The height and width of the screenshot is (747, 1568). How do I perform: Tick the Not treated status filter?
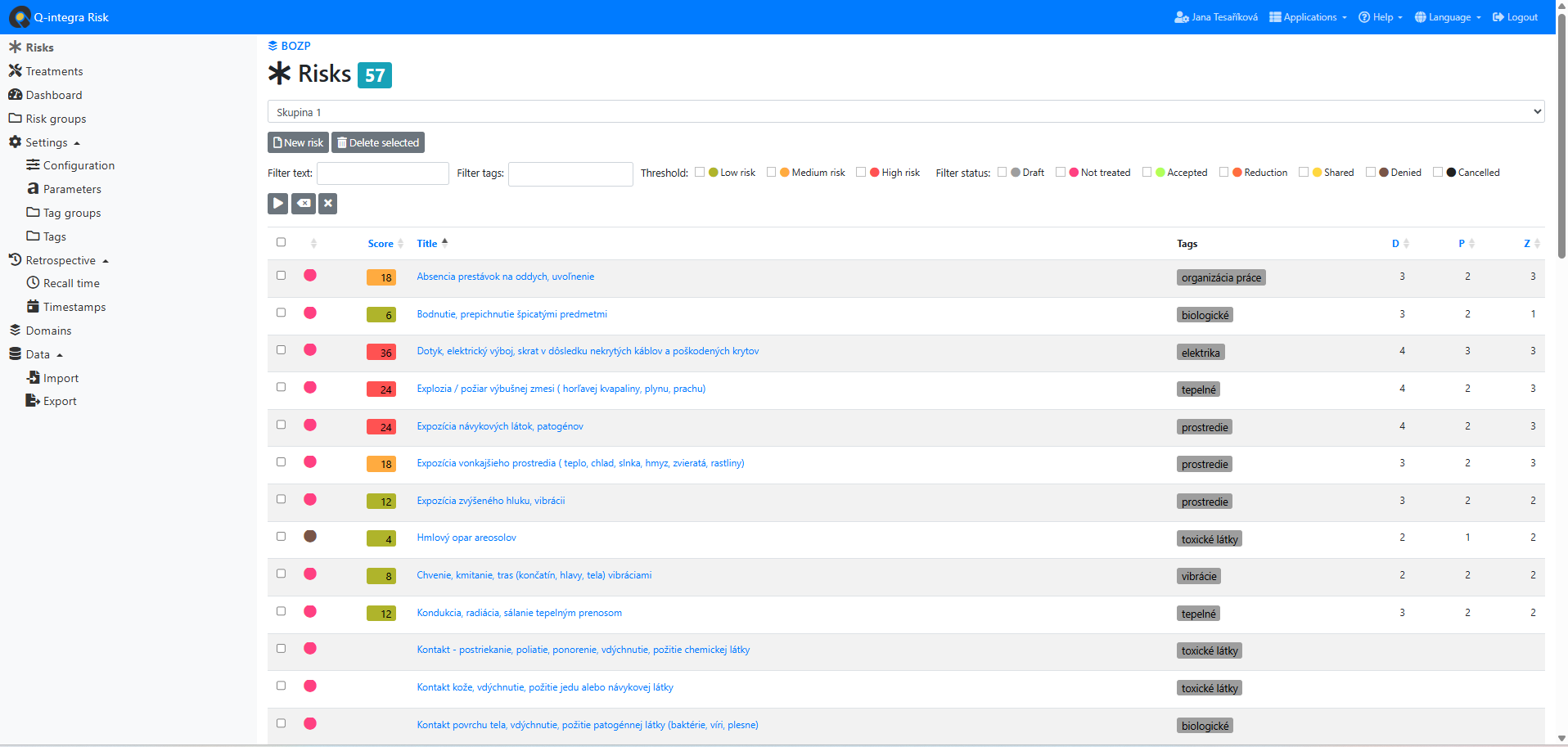point(1061,172)
